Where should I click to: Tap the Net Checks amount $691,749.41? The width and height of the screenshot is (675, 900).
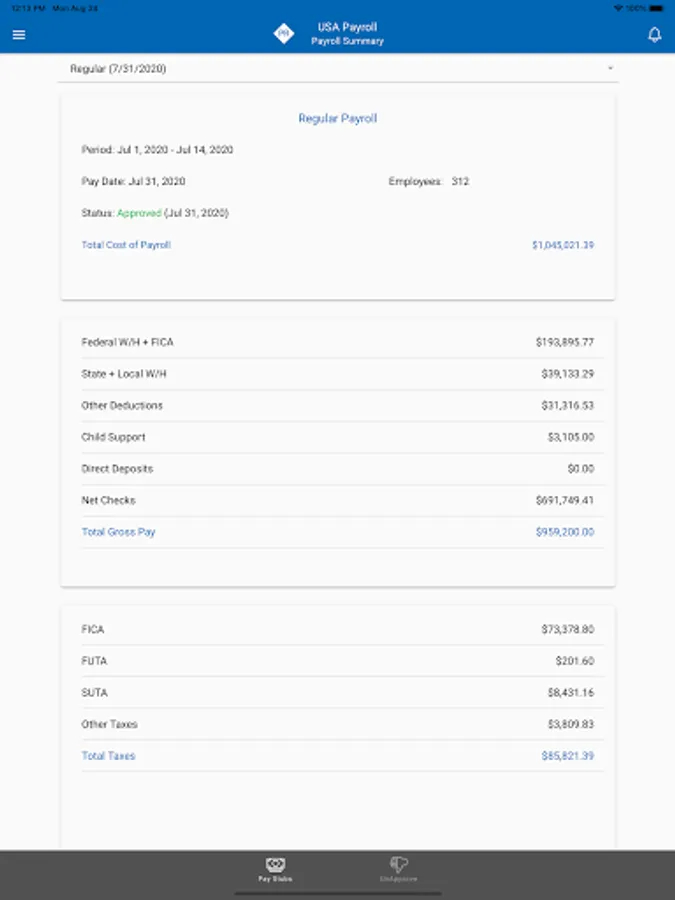(x=564, y=500)
